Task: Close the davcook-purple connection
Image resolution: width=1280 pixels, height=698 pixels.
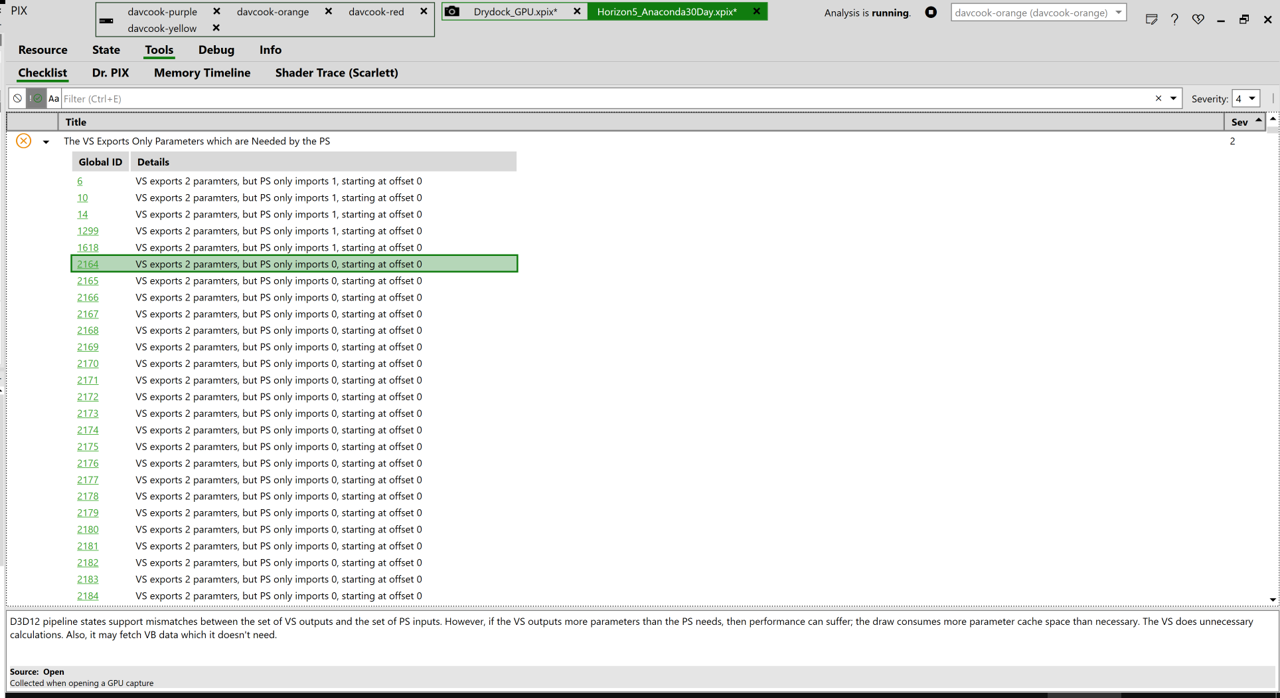Action: (x=216, y=12)
